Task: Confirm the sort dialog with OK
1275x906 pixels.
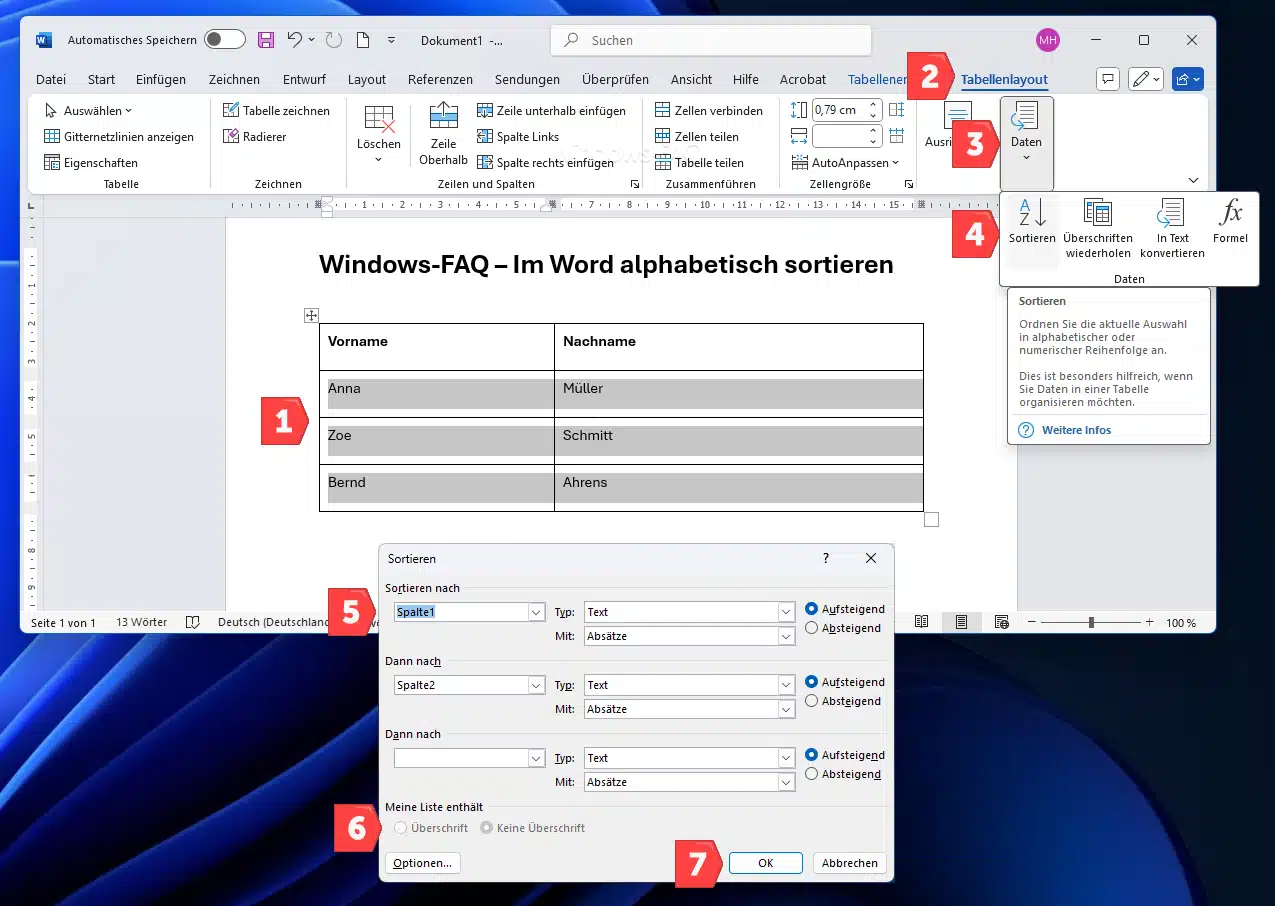Action: [x=765, y=863]
